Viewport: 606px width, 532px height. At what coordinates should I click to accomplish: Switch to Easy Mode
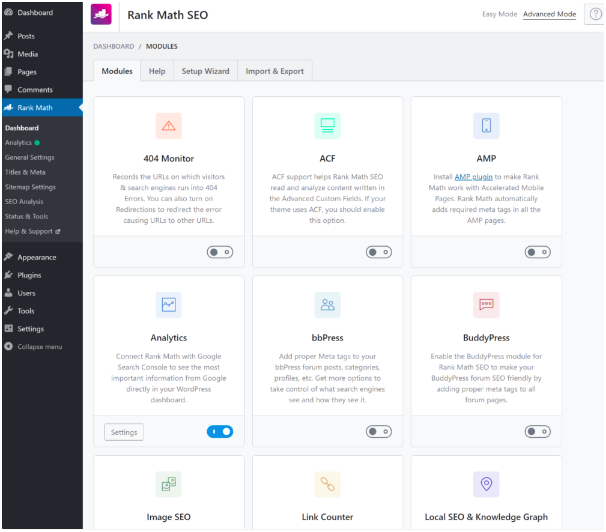click(x=499, y=14)
